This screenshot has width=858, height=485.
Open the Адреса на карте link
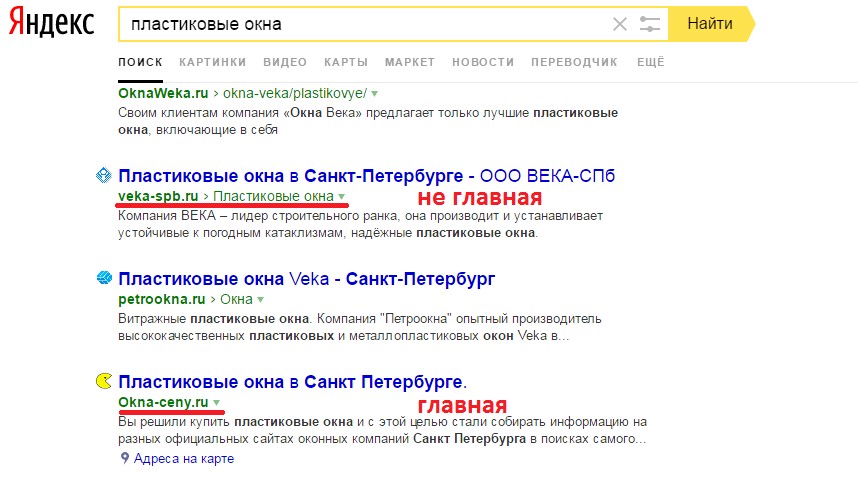coord(184,459)
